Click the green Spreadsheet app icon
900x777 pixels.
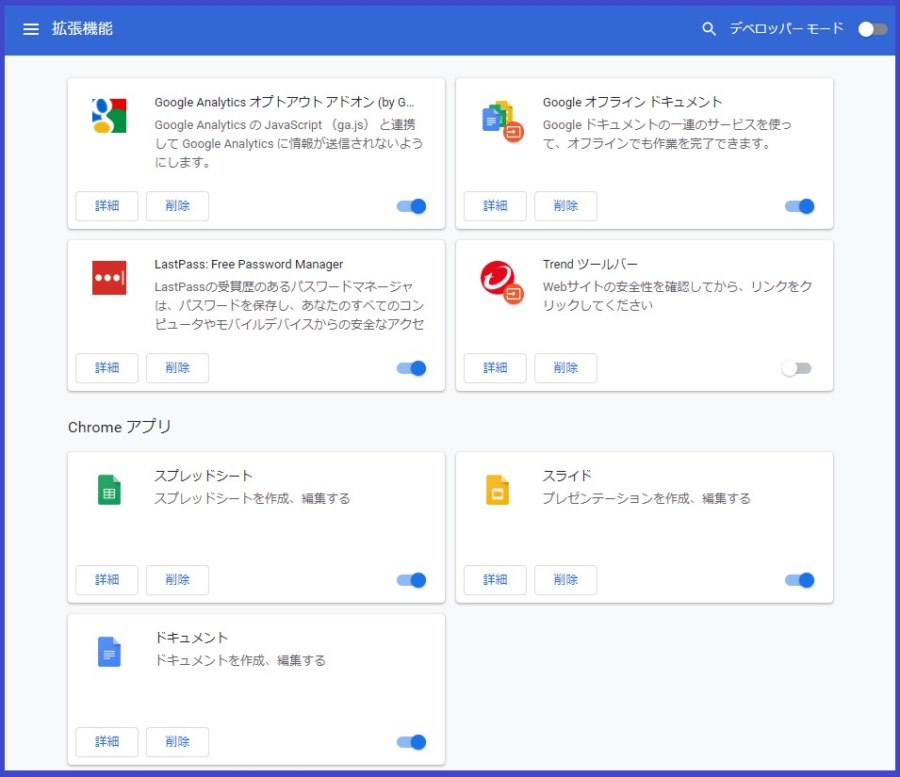[x=109, y=489]
